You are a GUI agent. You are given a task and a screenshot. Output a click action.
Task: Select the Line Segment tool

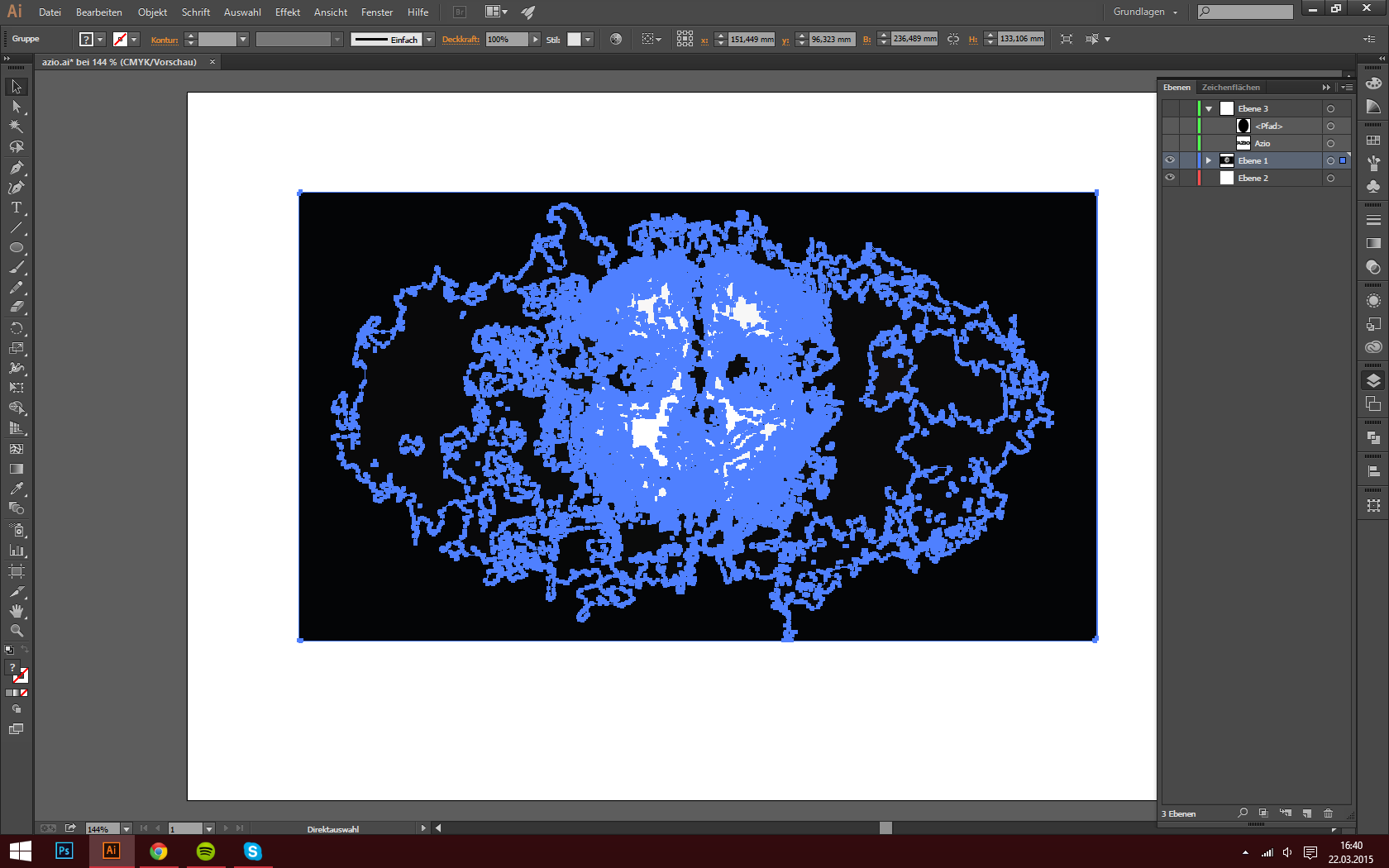click(17, 227)
